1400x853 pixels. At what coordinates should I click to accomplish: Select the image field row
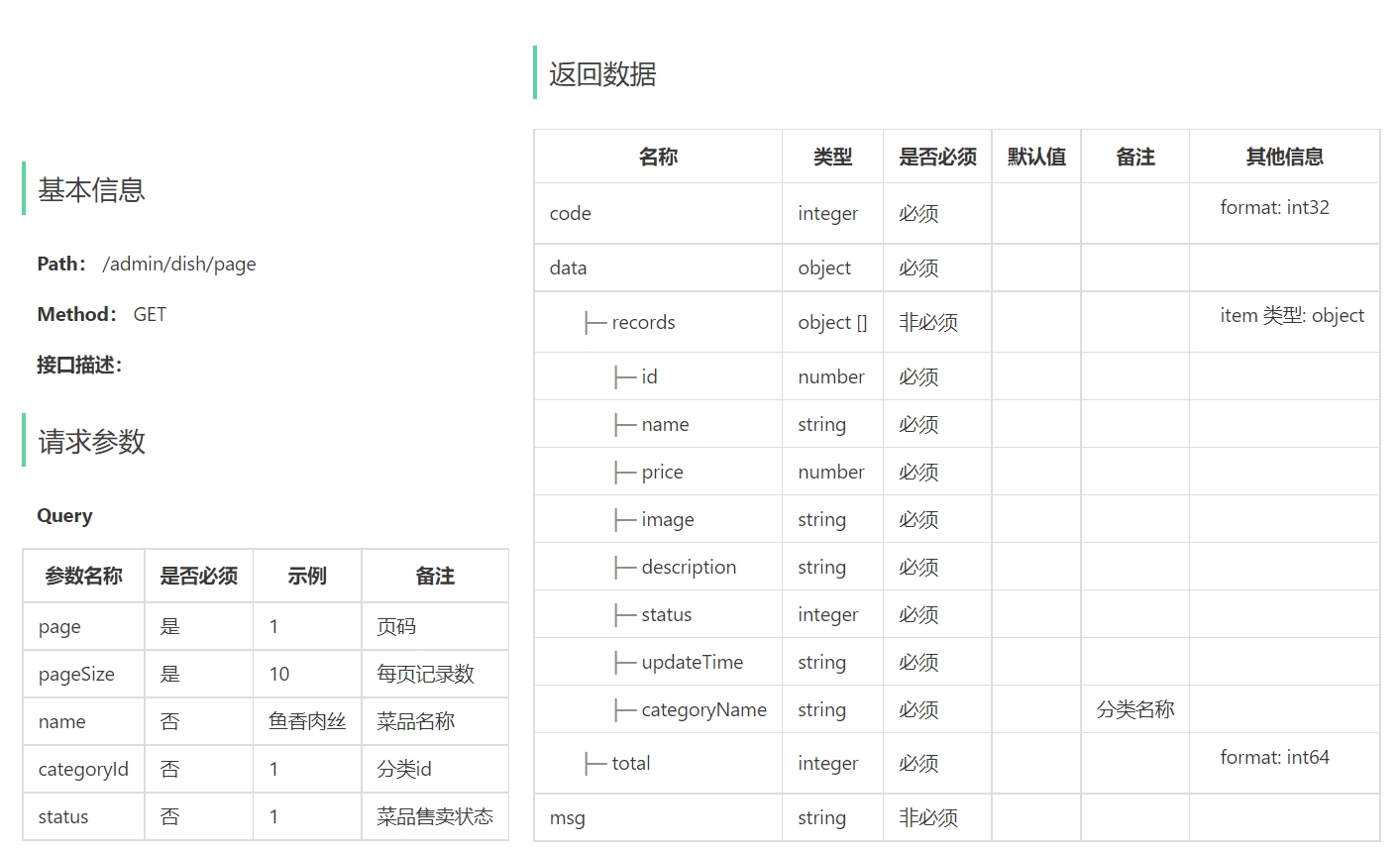(956, 519)
